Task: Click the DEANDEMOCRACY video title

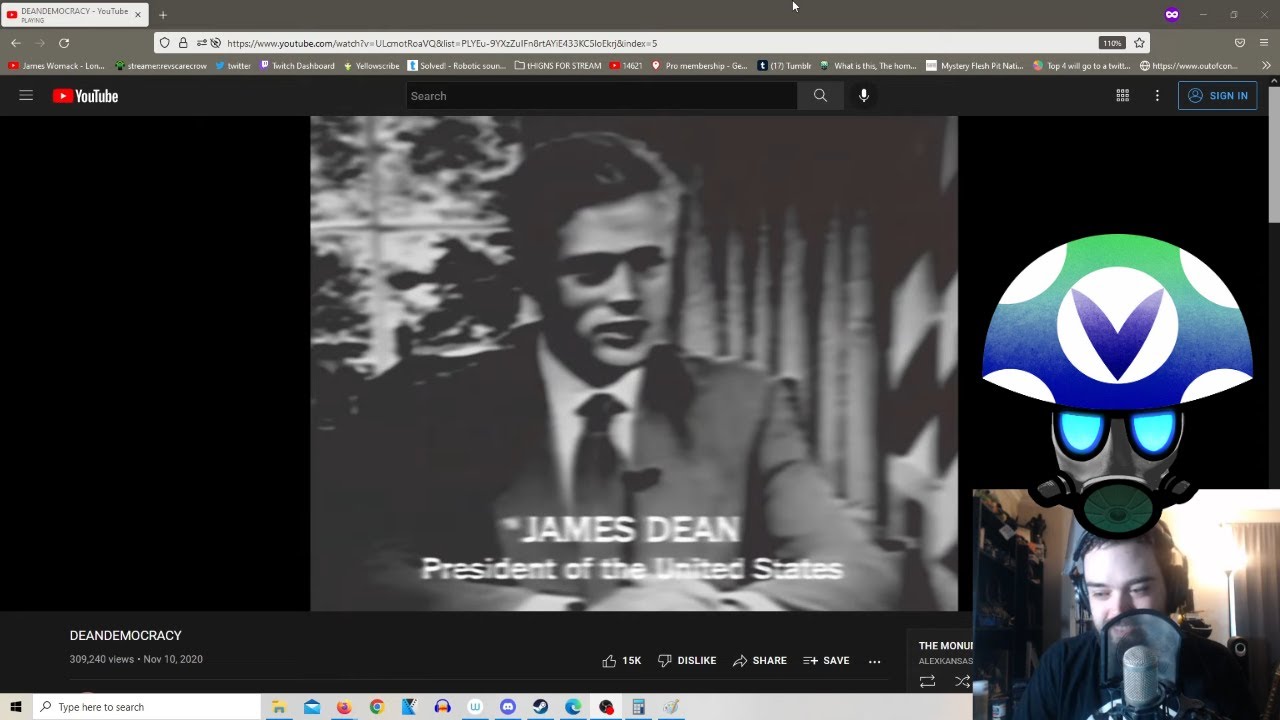Action: tap(126, 636)
